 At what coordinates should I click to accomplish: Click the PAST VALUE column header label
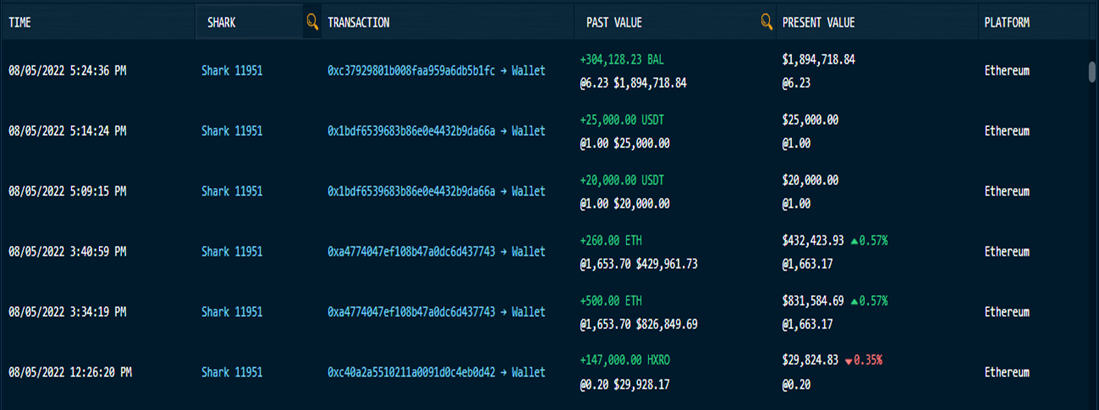(614, 23)
